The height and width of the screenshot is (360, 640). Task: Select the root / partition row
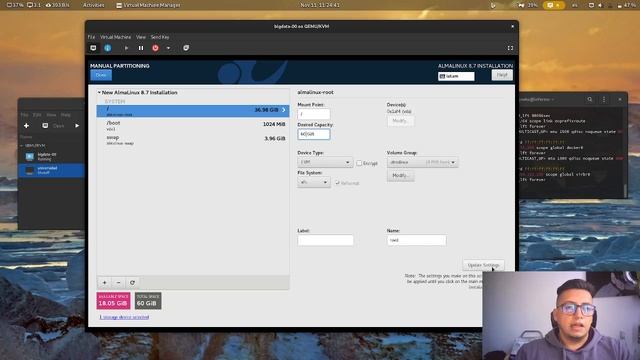pyautogui.click(x=193, y=111)
